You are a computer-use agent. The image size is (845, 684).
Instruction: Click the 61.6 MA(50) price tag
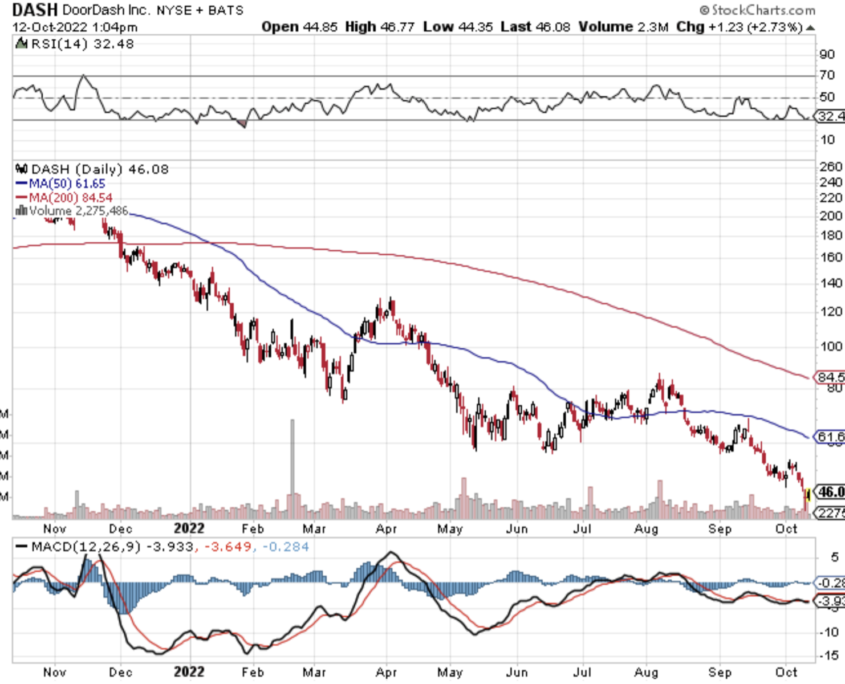(830, 437)
